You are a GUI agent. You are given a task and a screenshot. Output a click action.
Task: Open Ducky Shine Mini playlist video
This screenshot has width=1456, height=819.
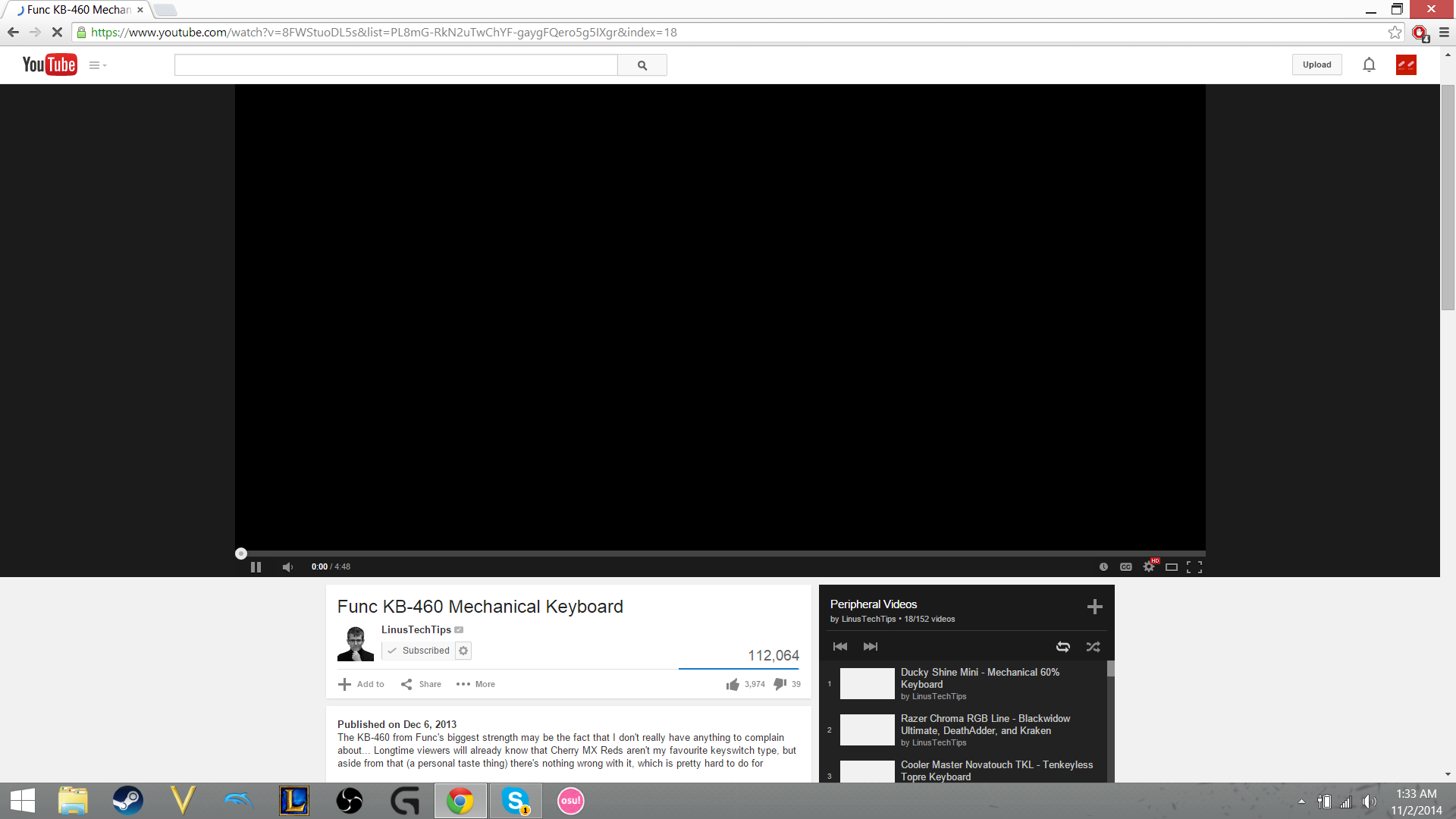pos(980,678)
